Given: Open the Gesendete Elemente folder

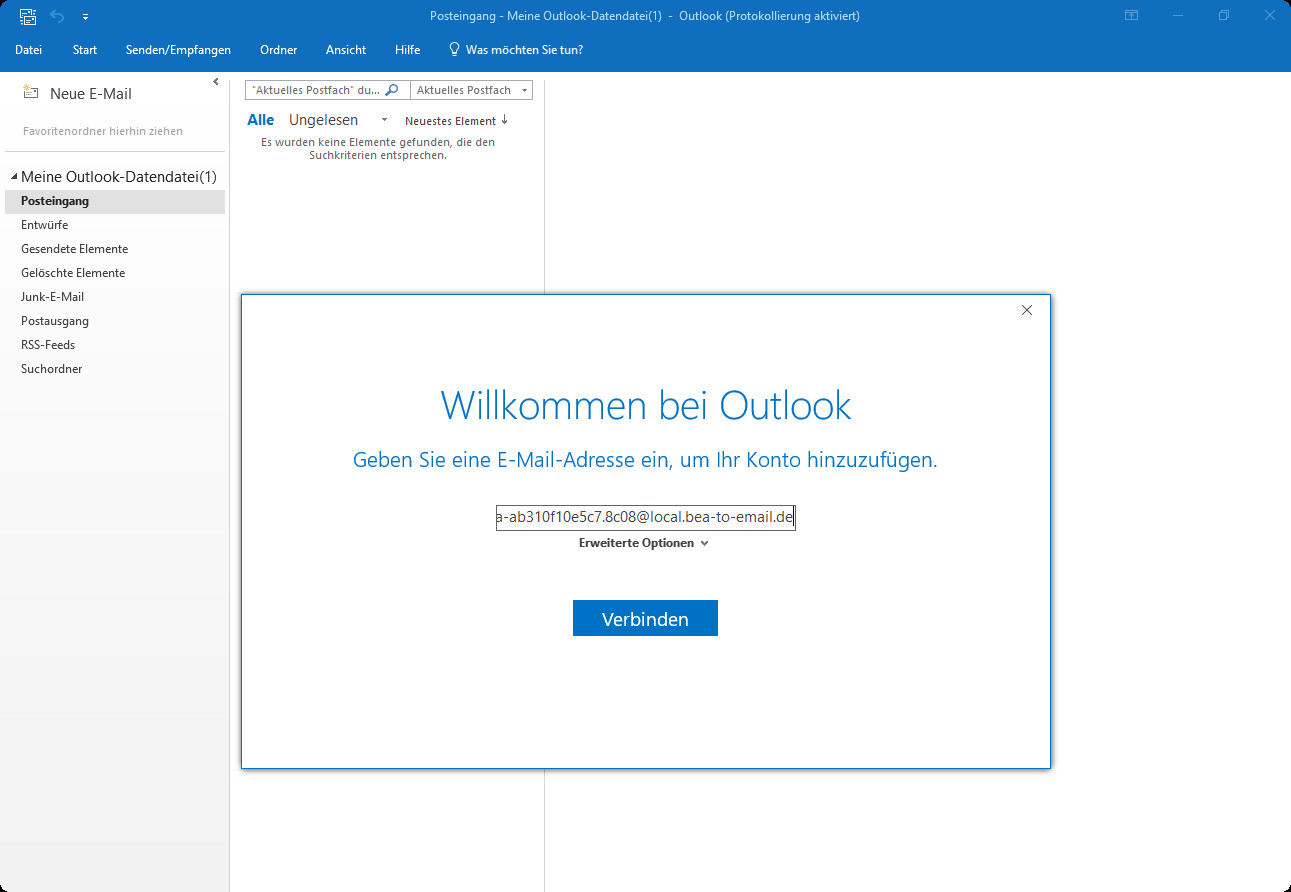Looking at the screenshot, I should click(115, 249).
